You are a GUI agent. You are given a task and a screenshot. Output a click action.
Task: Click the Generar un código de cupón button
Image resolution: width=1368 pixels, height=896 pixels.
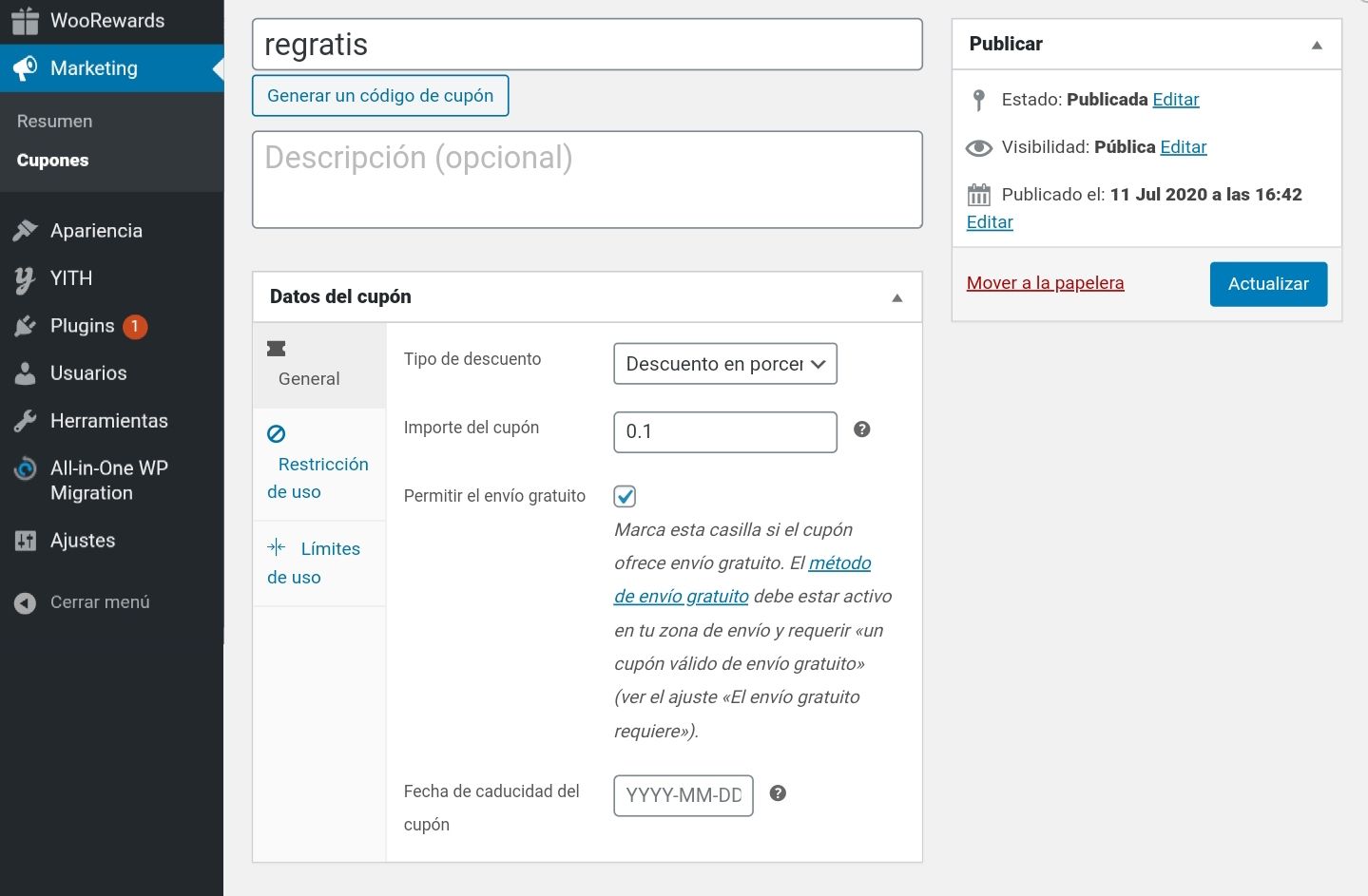(380, 96)
